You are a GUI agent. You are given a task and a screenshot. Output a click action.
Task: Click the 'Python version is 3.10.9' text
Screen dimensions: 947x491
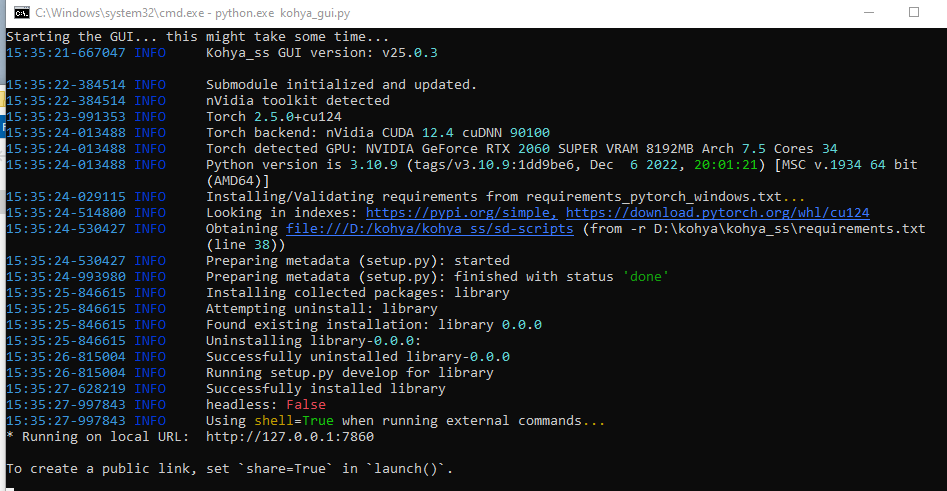(302, 165)
